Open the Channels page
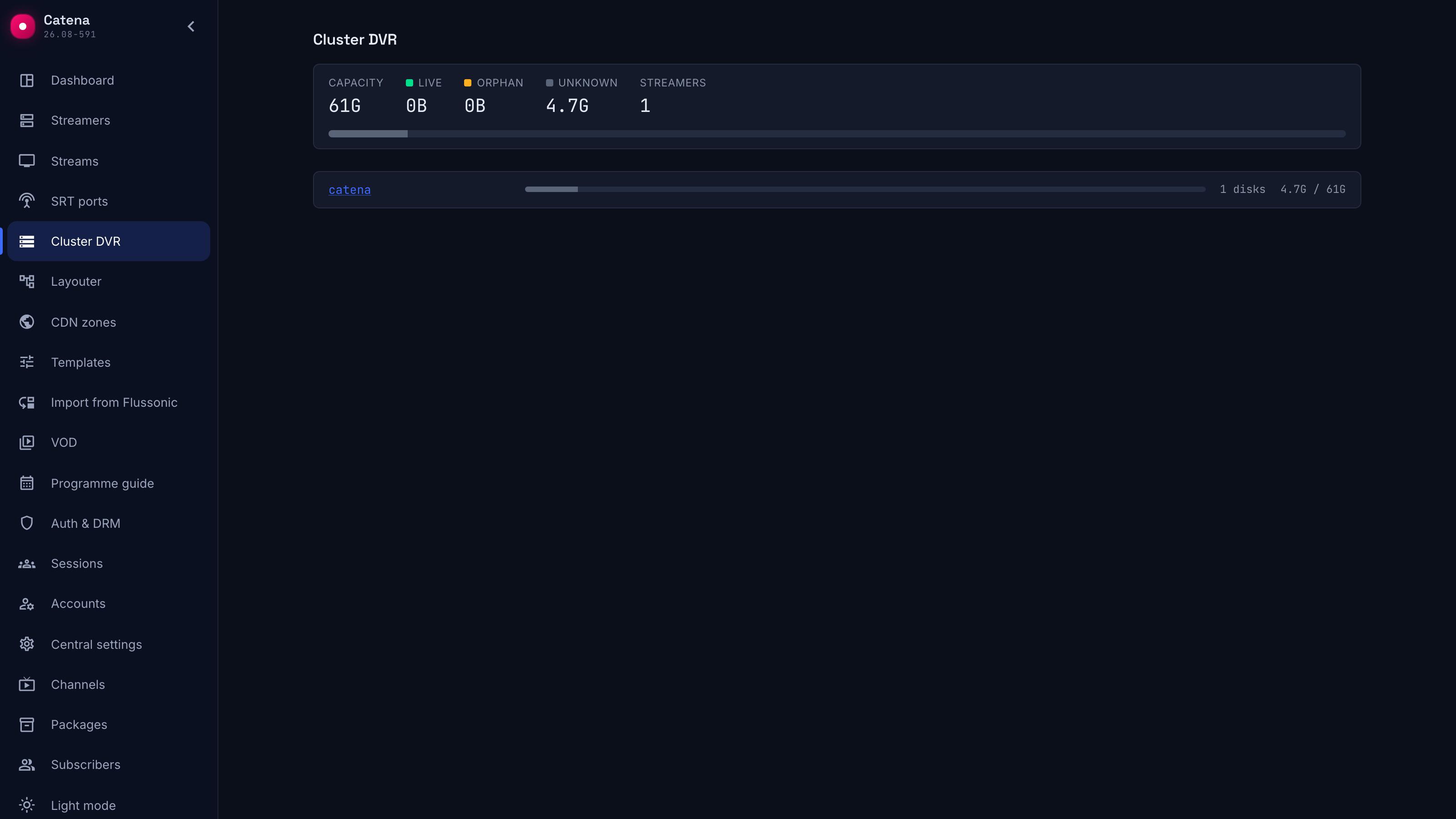1456x819 pixels. 109,684
